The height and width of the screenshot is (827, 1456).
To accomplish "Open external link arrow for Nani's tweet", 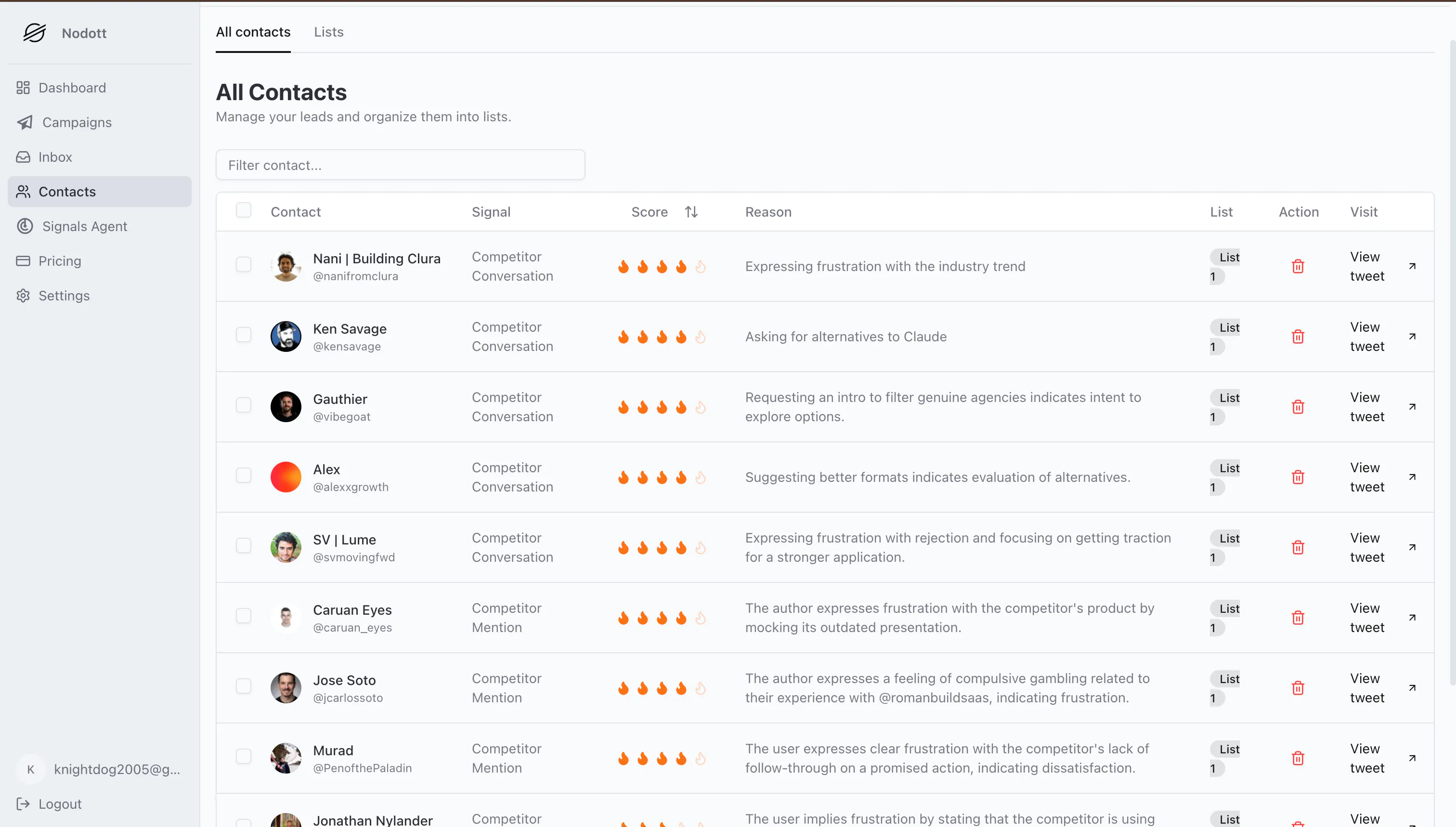I will 1412,266.
